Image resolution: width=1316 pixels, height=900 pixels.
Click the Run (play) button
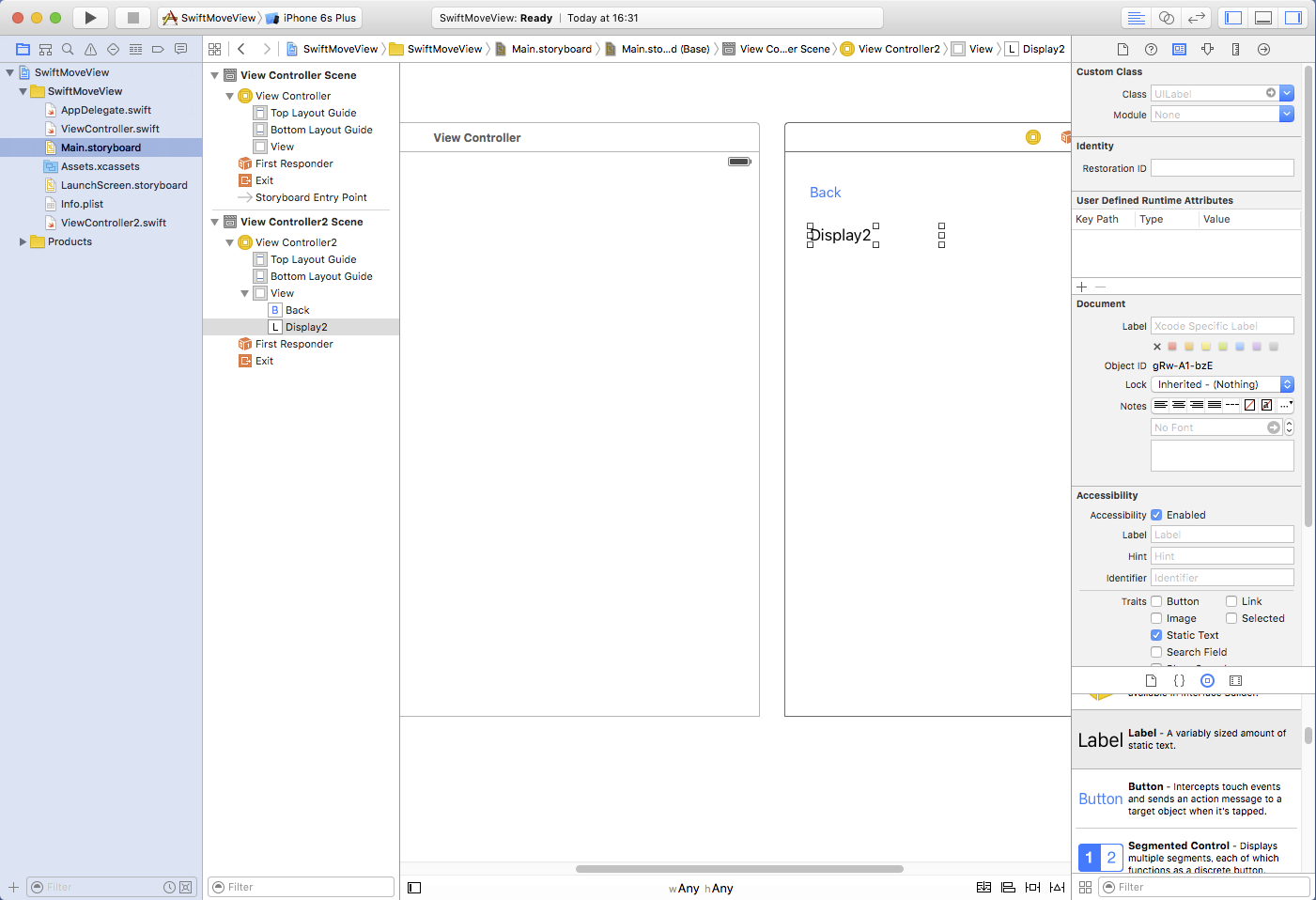pos(90,18)
